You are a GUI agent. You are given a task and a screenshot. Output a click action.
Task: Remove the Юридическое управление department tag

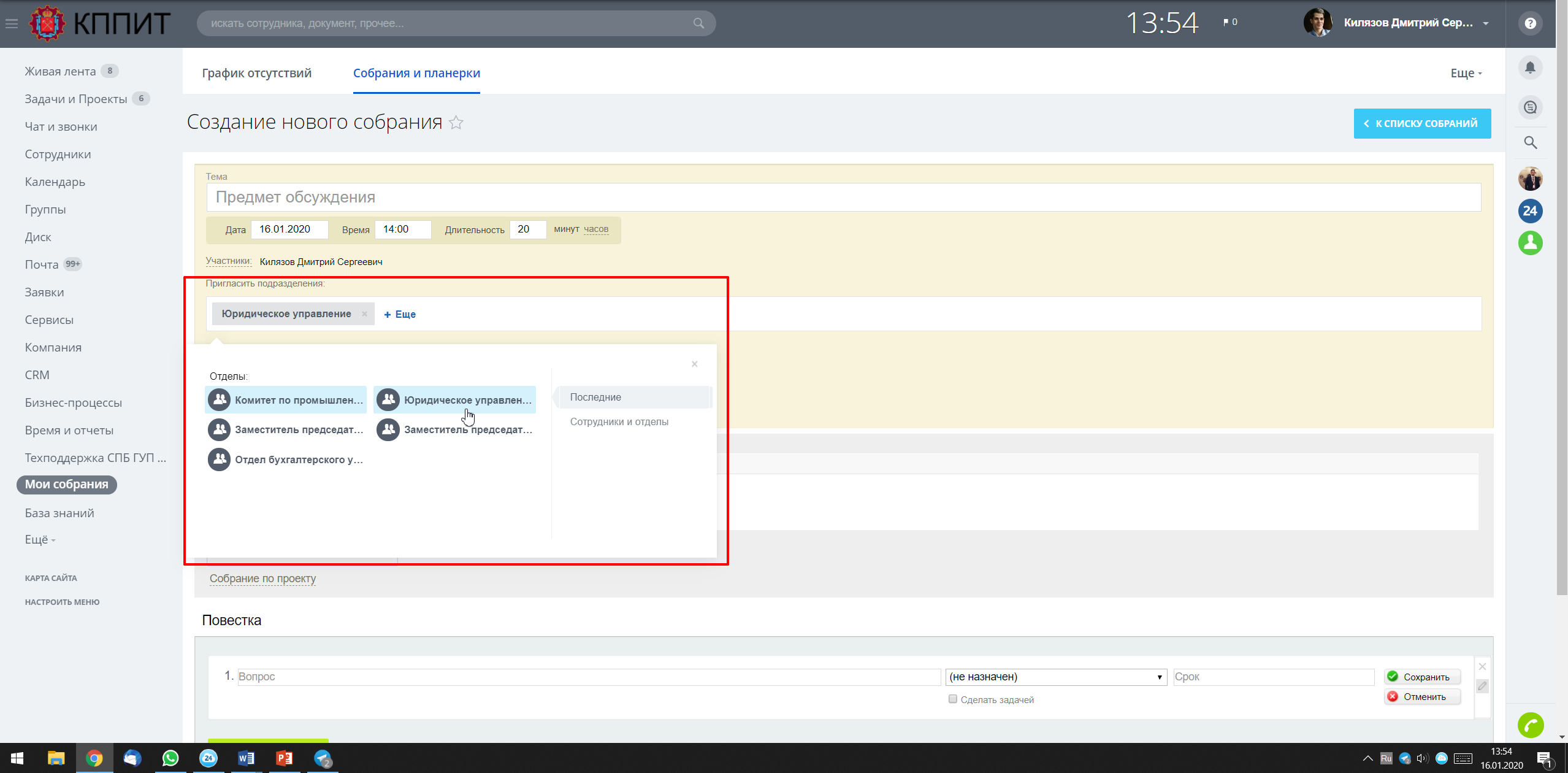[364, 313]
